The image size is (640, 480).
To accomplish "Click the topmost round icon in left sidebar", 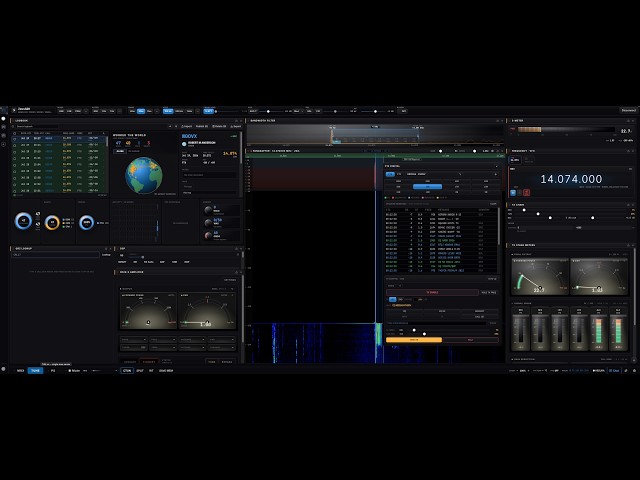I will click(4, 119).
